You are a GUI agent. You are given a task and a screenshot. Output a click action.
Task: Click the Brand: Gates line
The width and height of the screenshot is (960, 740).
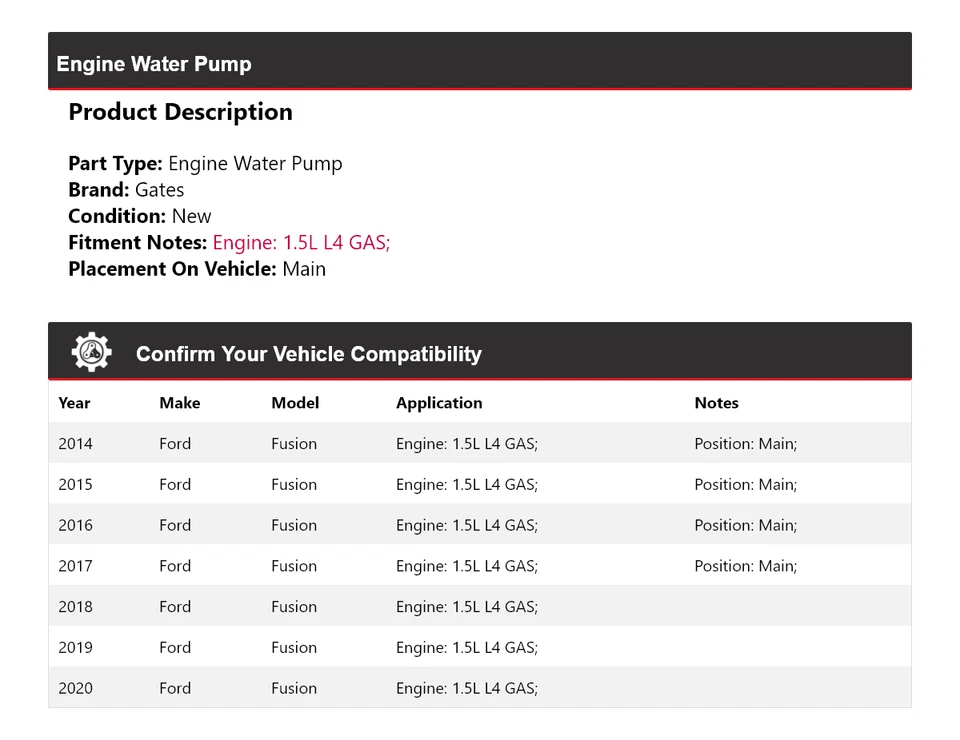click(x=126, y=190)
